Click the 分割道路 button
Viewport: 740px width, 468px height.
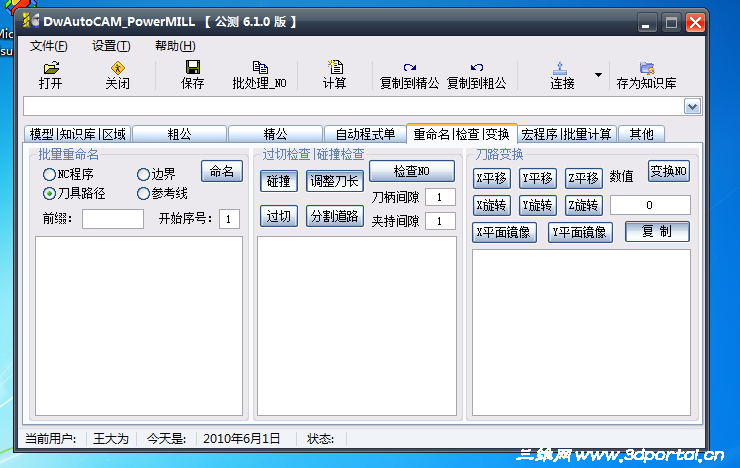coord(335,216)
